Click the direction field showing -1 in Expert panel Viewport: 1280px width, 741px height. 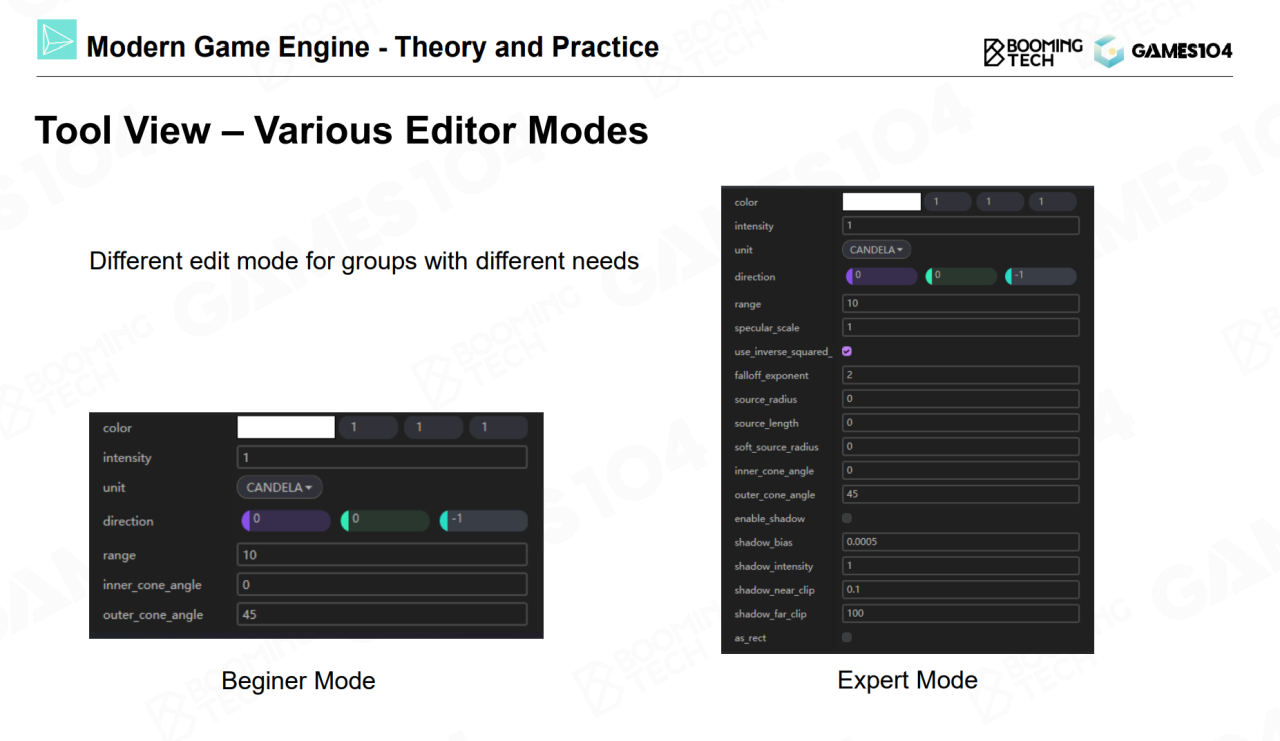pyautogui.click(x=1041, y=276)
